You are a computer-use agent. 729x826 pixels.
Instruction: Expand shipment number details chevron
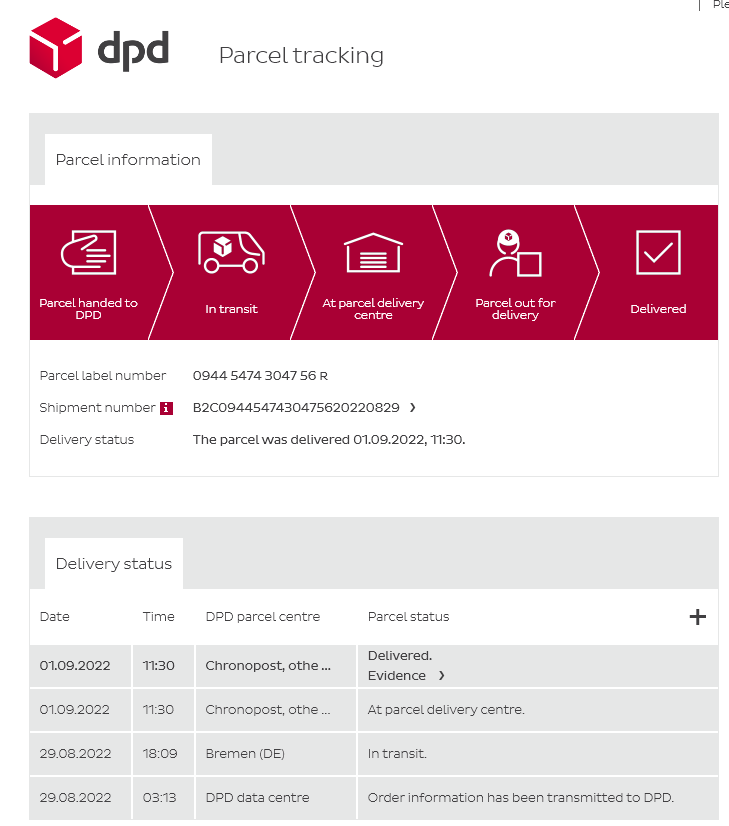(x=412, y=408)
